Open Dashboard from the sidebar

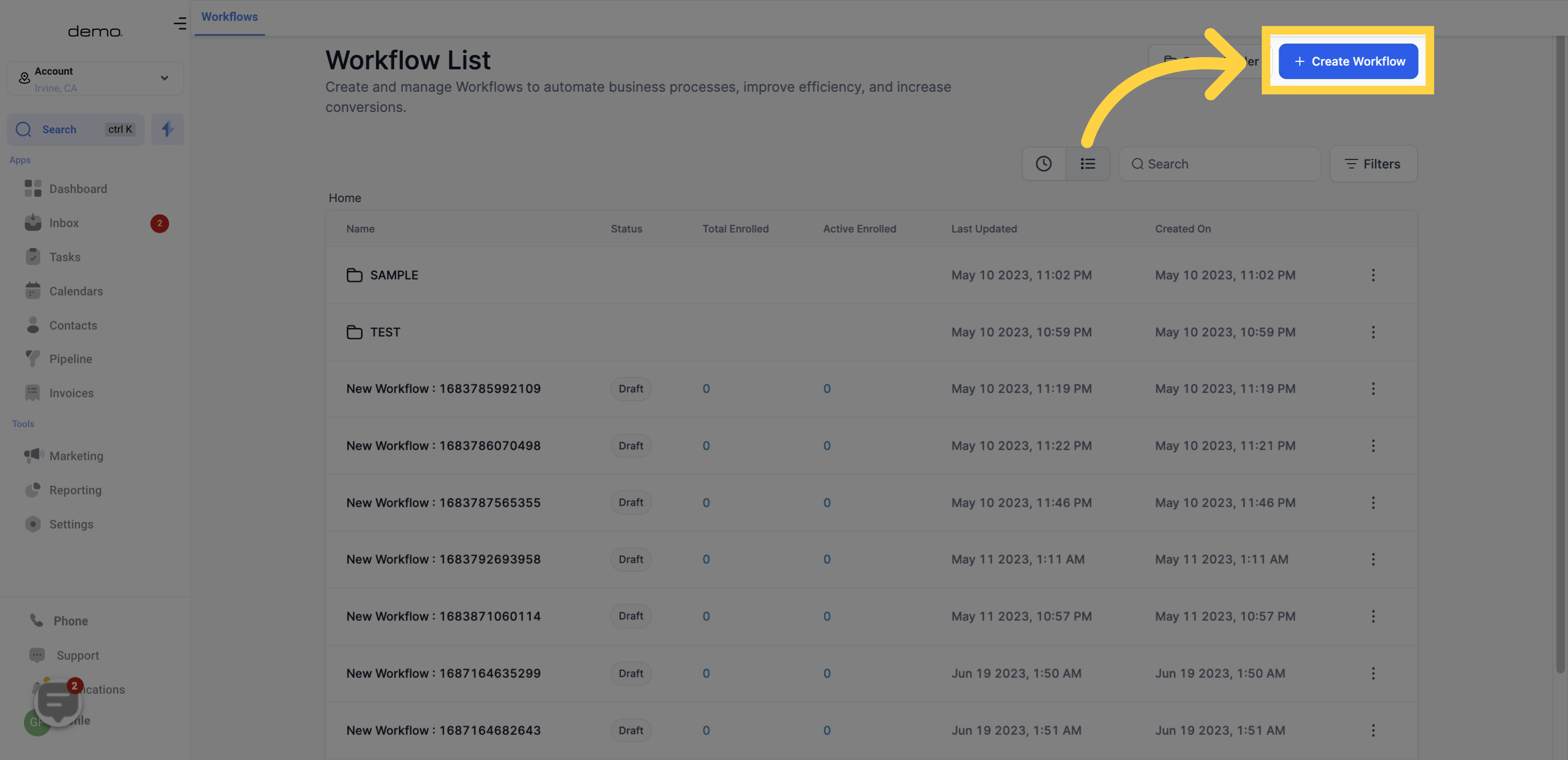(78, 189)
